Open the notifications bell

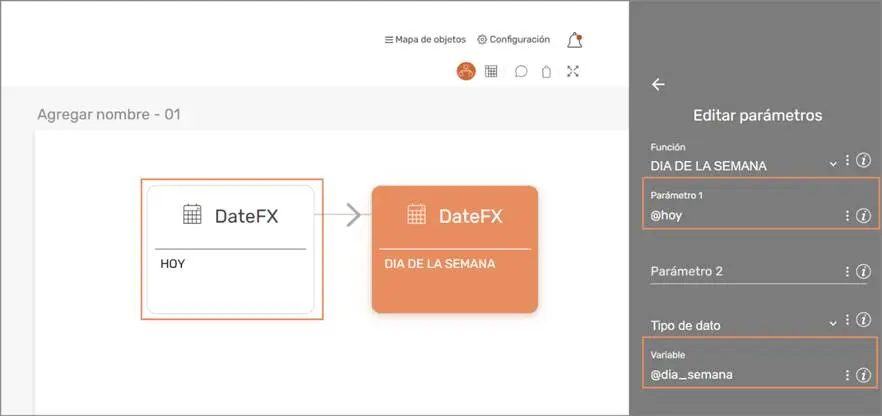574,41
